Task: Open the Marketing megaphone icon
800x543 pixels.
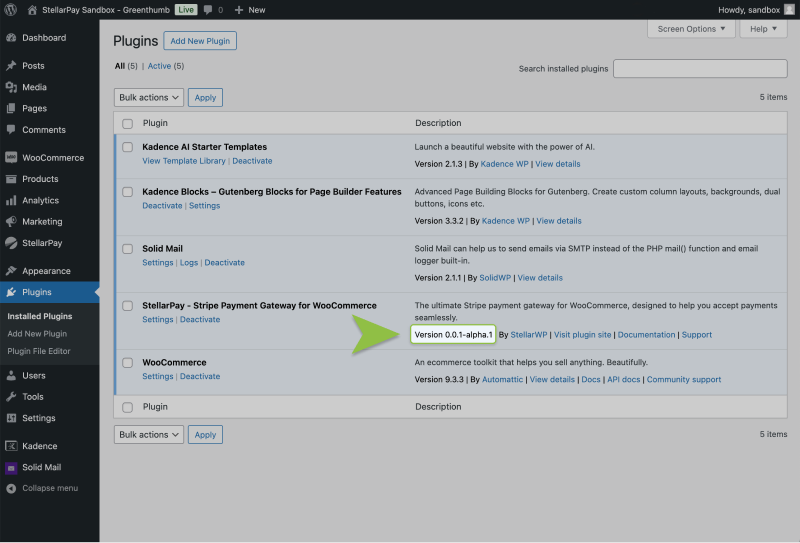Action: 11,222
